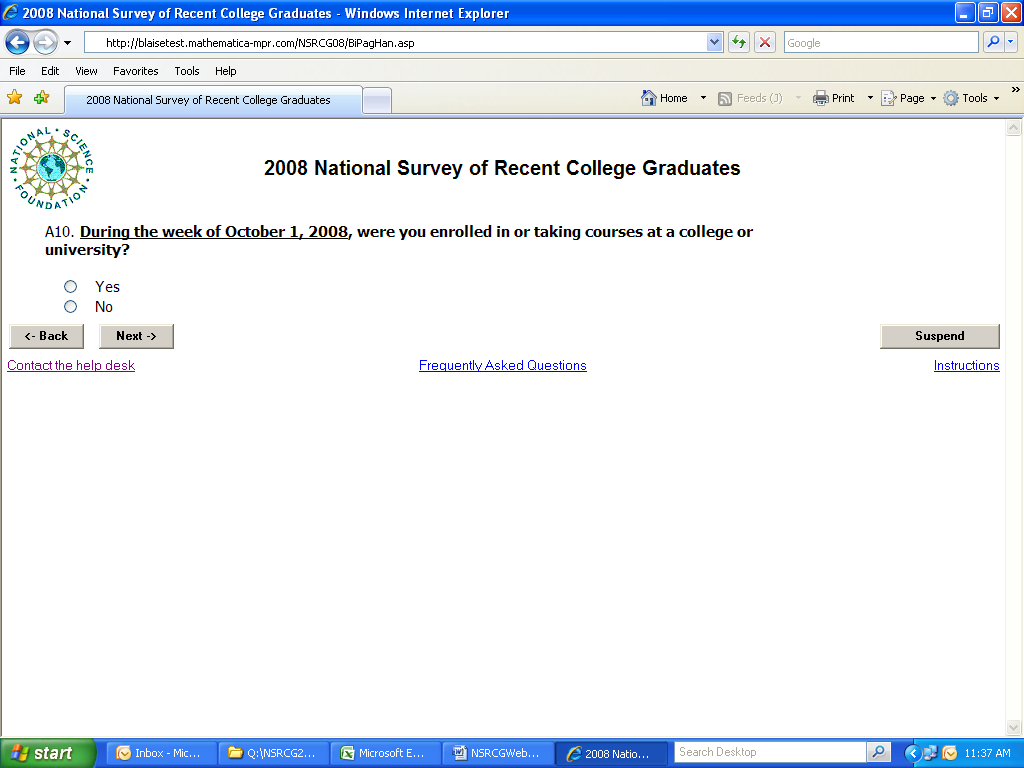The image size is (1024, 768).
Task: Click the scrollbar up arrow
Action: (1014, 128)
